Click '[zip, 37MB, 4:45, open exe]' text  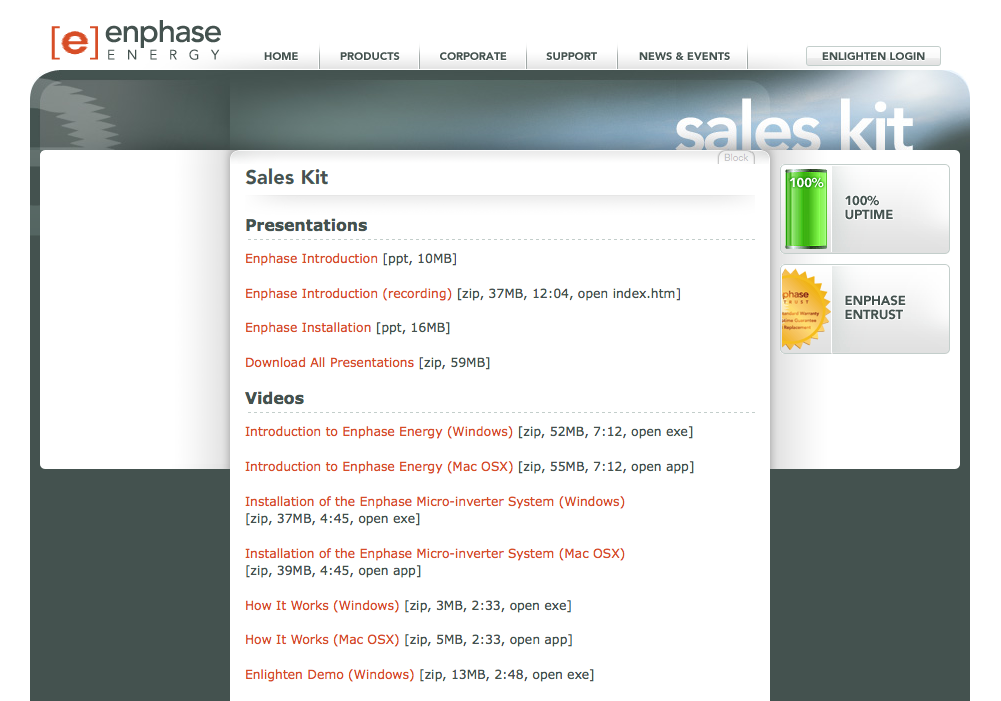pos(333,519)
